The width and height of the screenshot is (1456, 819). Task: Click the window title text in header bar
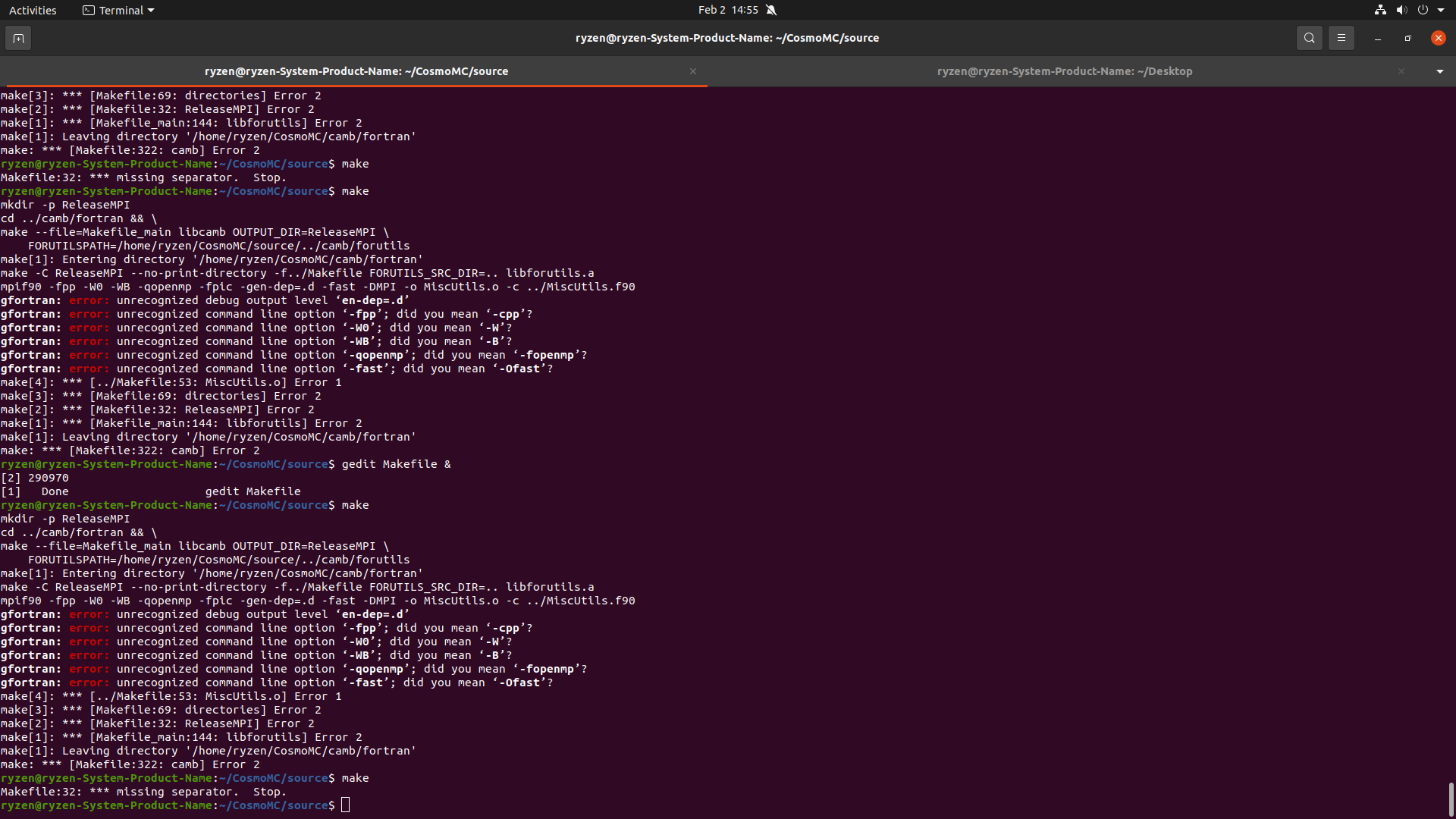coord(727,38)
